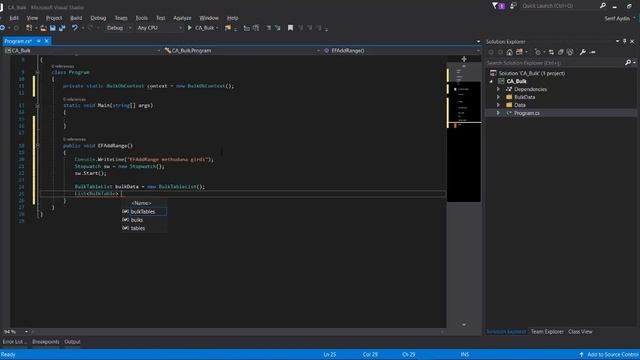Viewport: 640px width, 360px height.
Task: Select bulks suggestion in IntelliSense list
Action: pos(144,220)
